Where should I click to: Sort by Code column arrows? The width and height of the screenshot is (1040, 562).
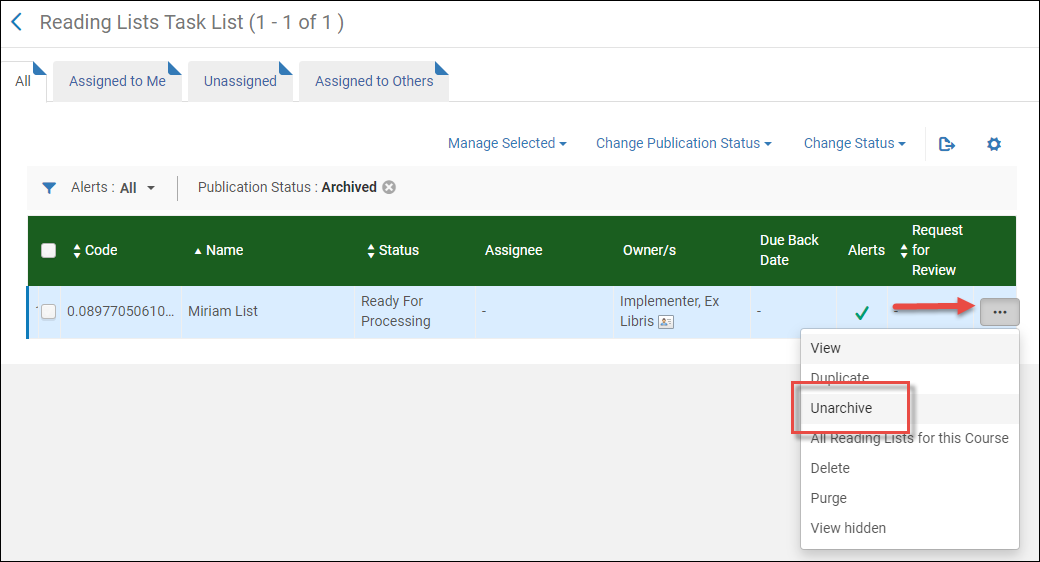[77, 251]
